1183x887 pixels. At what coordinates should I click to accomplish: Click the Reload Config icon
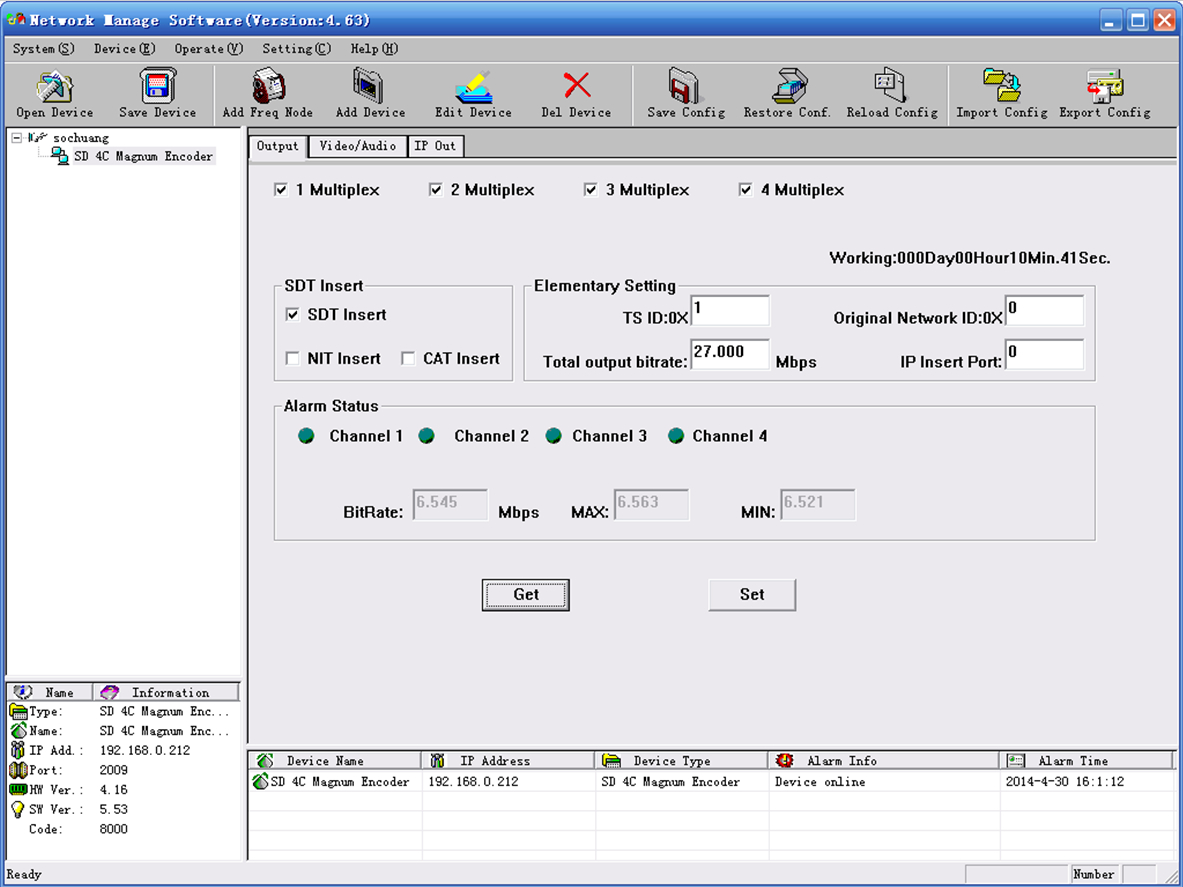click(892, 86)
